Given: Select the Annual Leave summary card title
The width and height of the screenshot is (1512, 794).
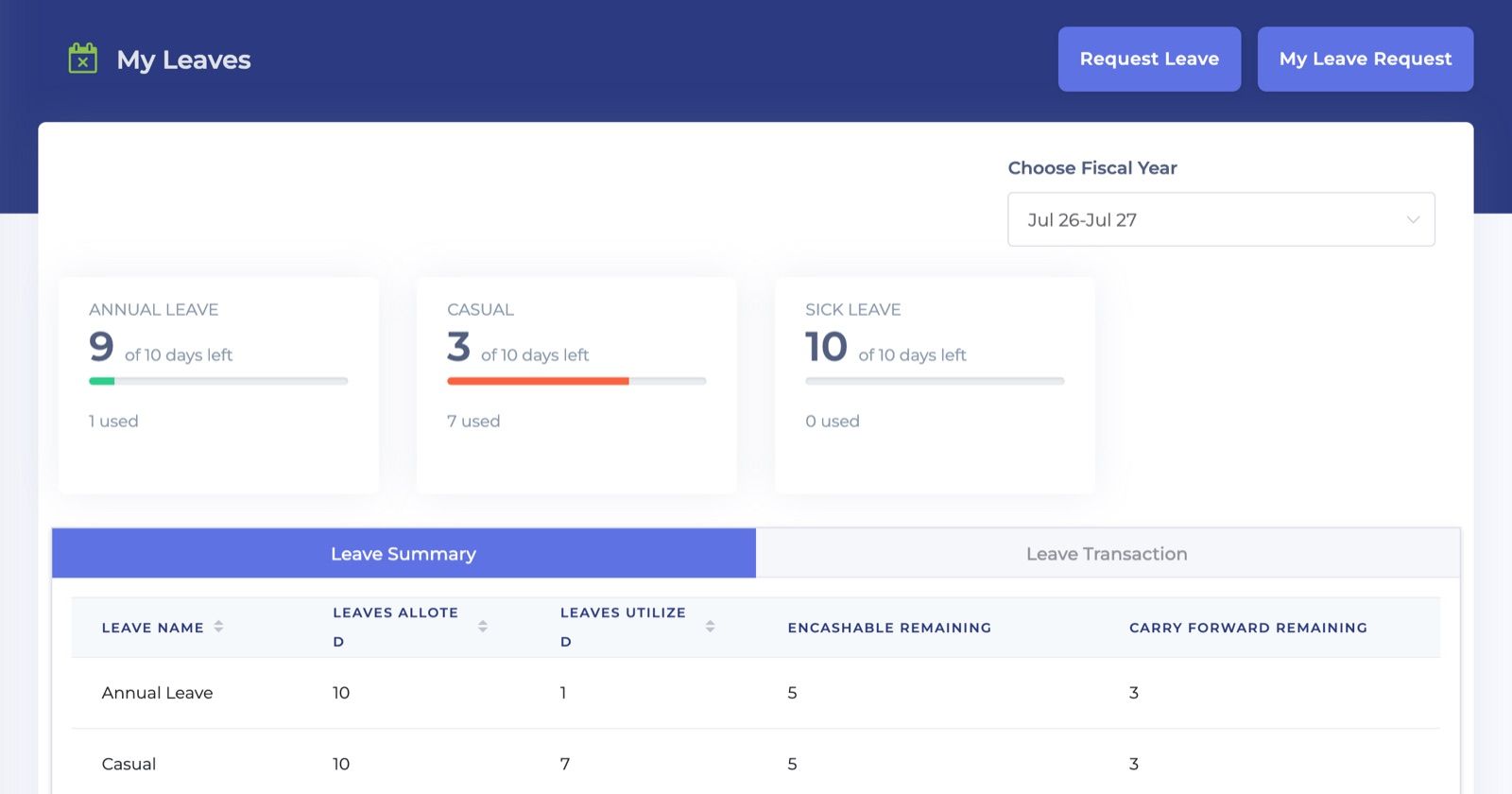Looking at the screenshot, I should [153, 309].
